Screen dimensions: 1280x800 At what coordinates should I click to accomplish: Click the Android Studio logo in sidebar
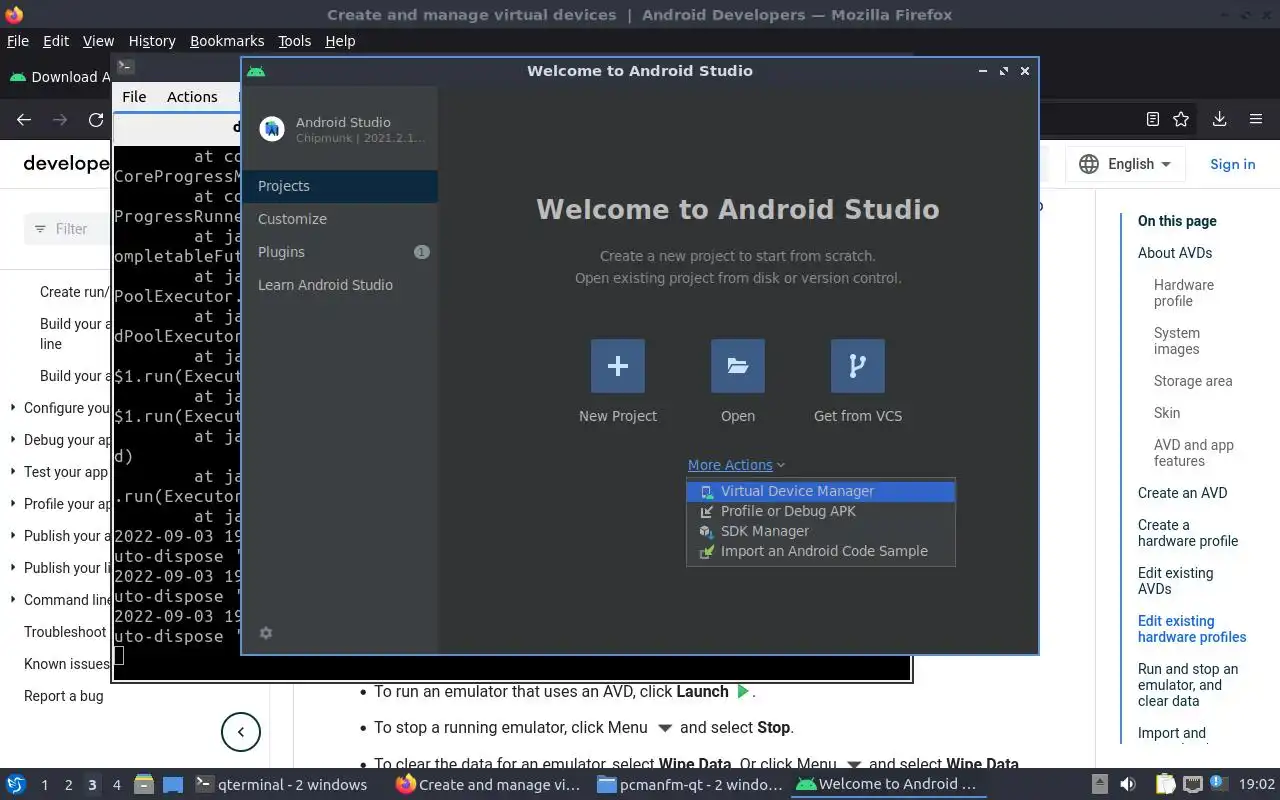272,129
